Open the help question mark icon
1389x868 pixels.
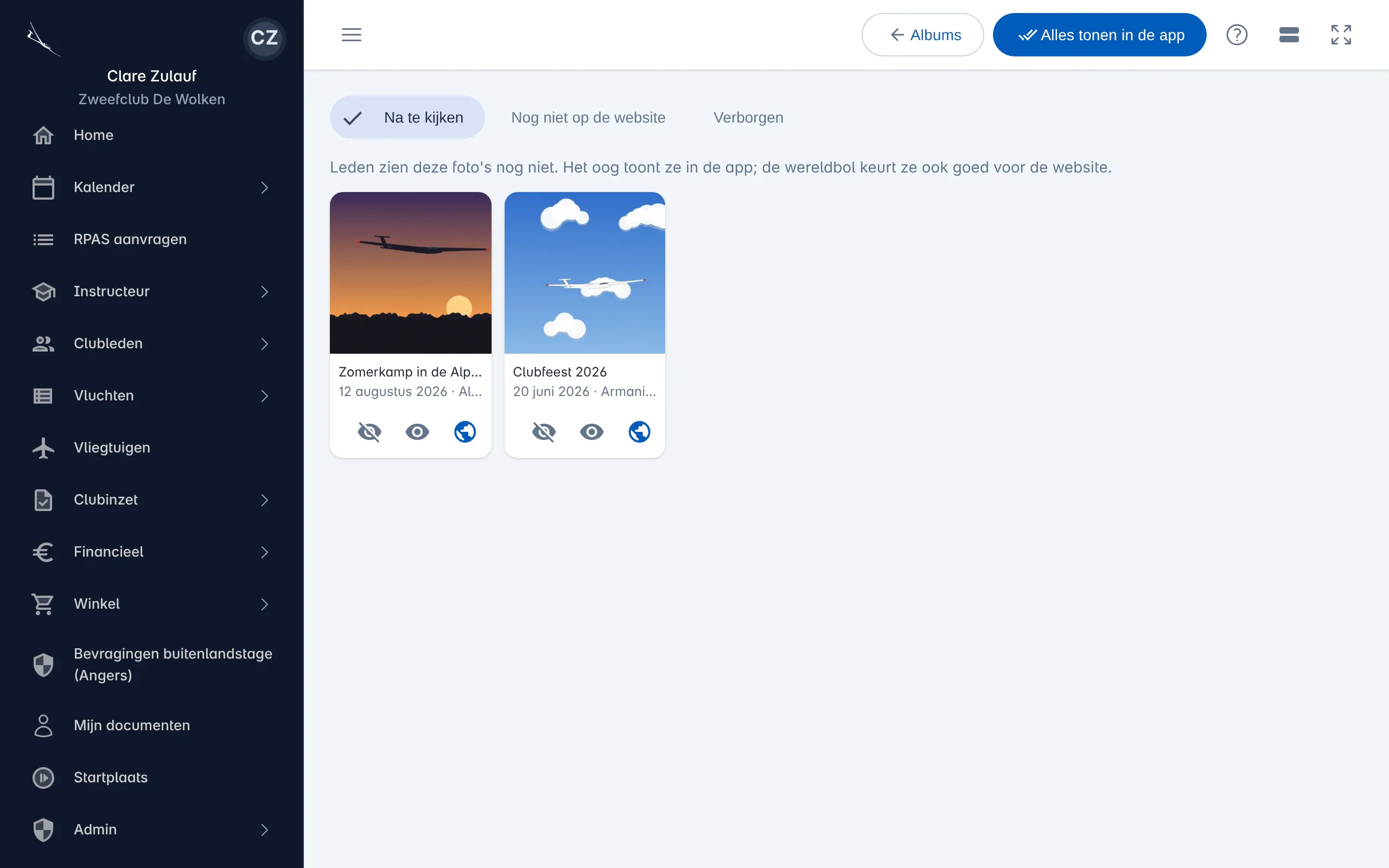tap(1237, 35)
